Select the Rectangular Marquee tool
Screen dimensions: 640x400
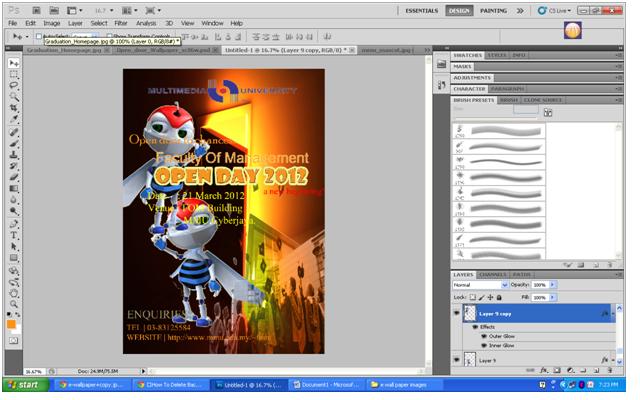click(14, 74)
